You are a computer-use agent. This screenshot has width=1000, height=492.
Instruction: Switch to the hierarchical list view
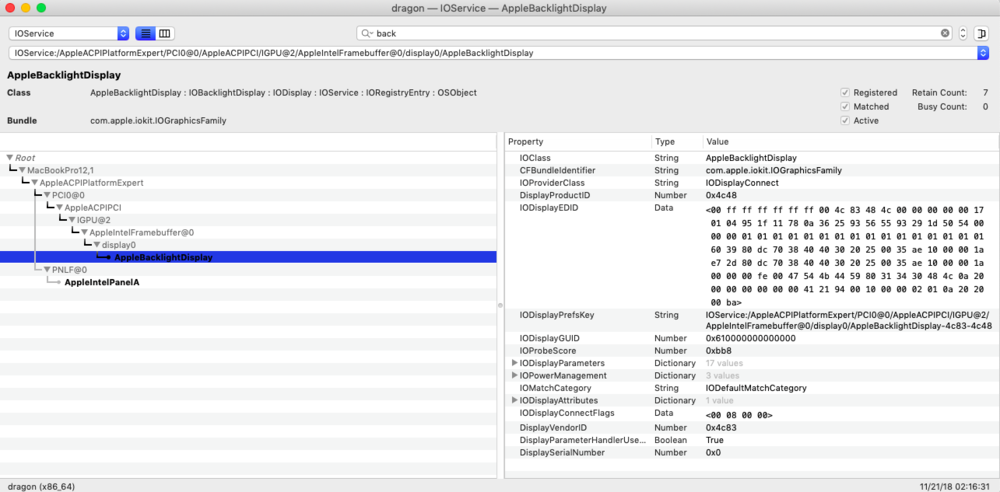144,33
